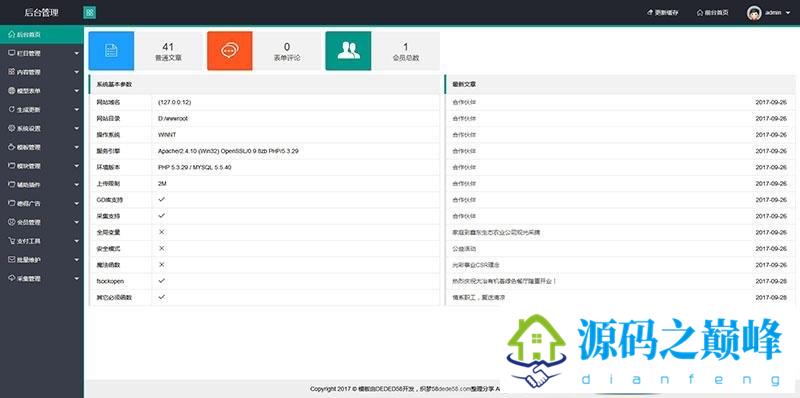Click the gear icon next to 系统设置
The image size is (800, 398).
pyautogui.click(x=12, y=128)
